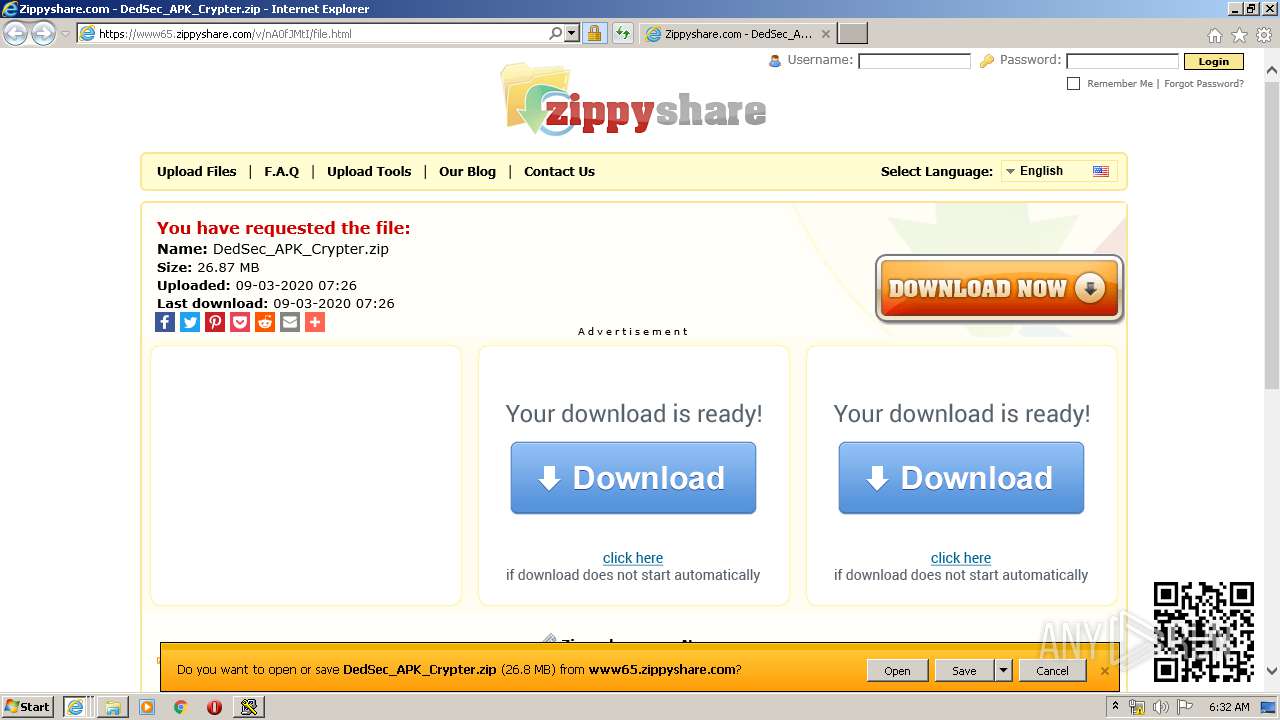Click Save in the download bar

click(964, 670)
